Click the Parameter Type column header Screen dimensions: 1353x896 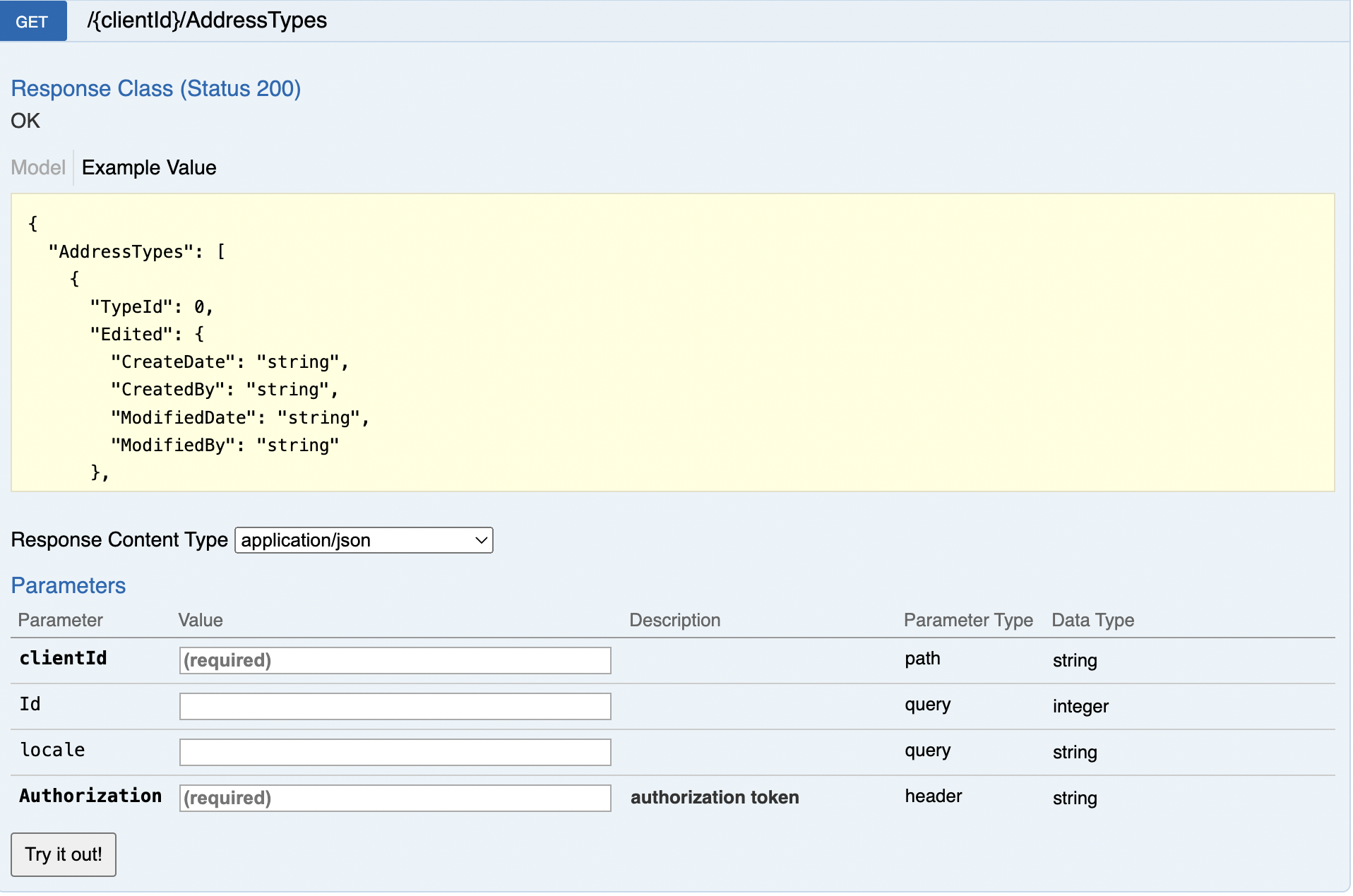968,621
